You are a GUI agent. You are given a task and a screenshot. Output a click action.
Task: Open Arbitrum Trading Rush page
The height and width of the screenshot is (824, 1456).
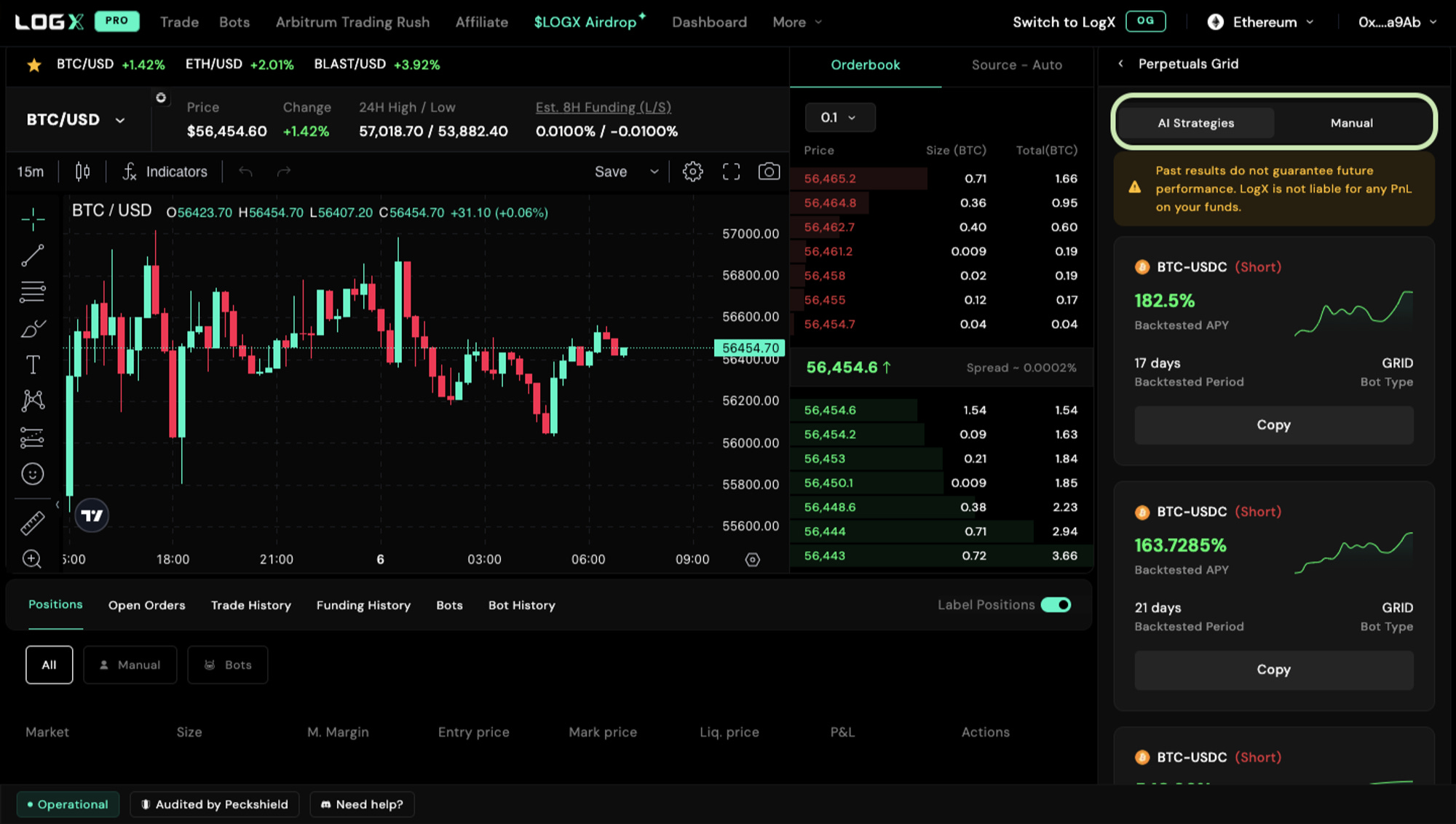coord(352,23)
